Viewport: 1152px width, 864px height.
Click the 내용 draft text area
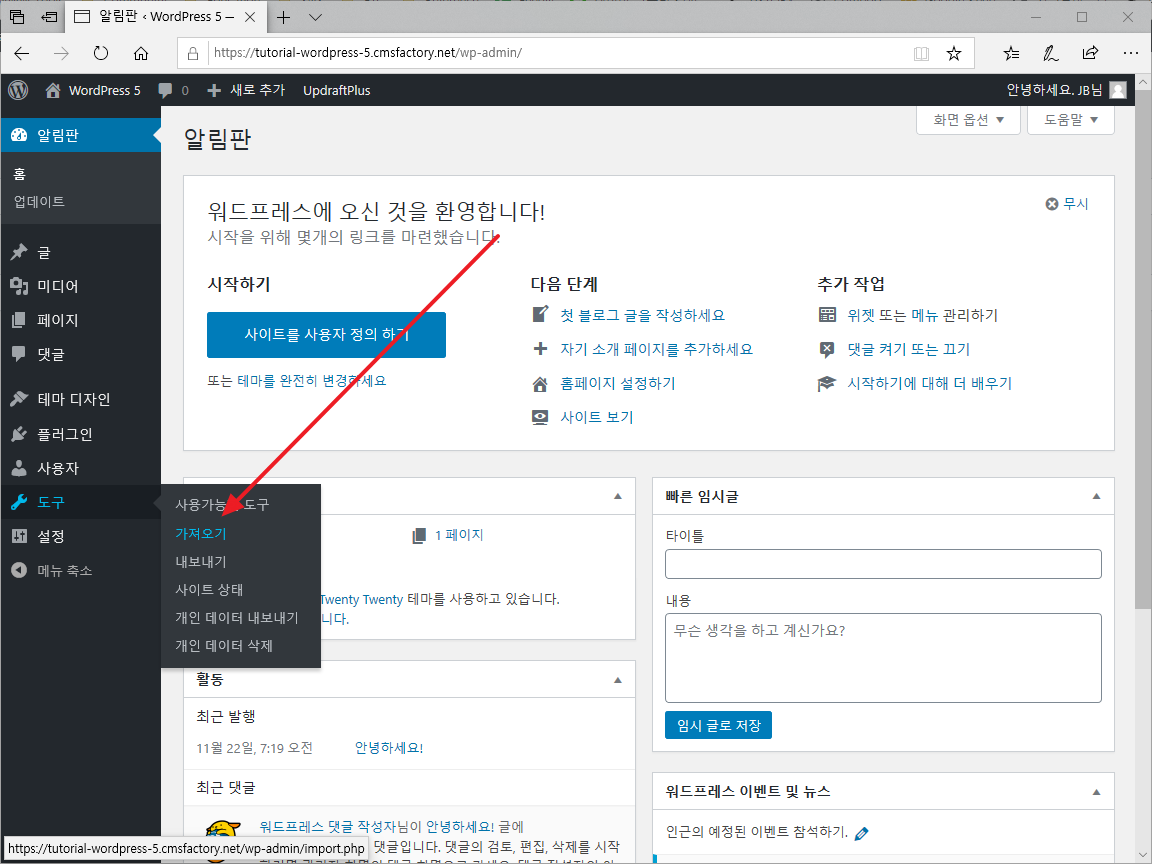[883, 658]
